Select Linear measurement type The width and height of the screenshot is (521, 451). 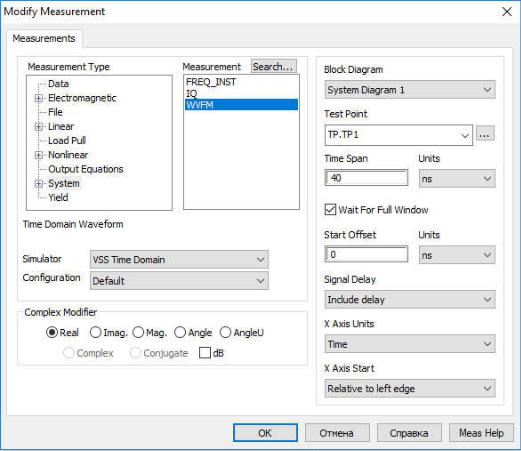point(61,127)
